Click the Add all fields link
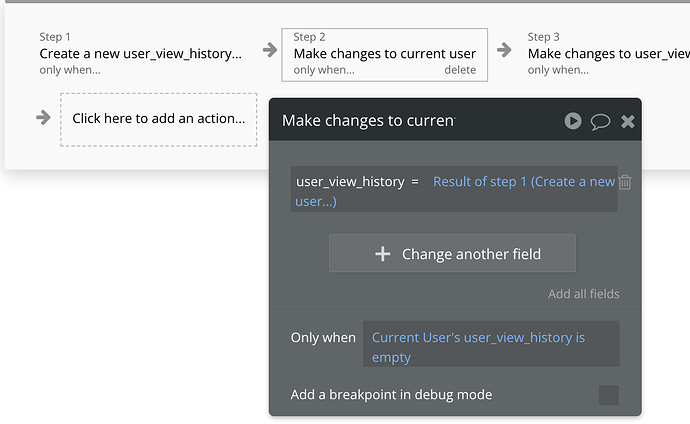This screenshot has width=690, height=424. click(x=583, y=294)
